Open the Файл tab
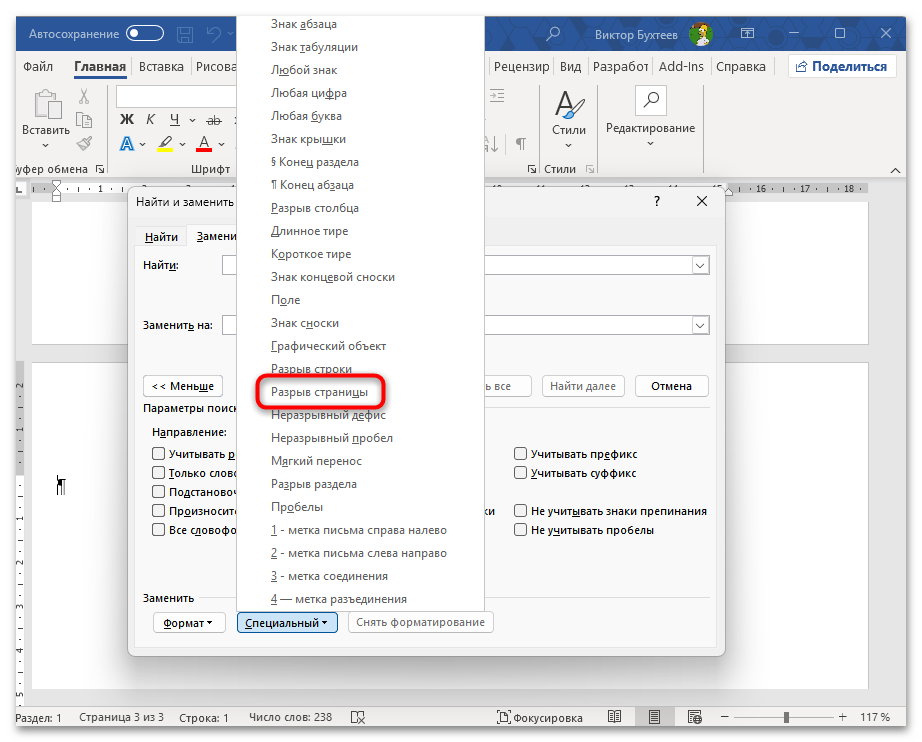 [38, 66]
